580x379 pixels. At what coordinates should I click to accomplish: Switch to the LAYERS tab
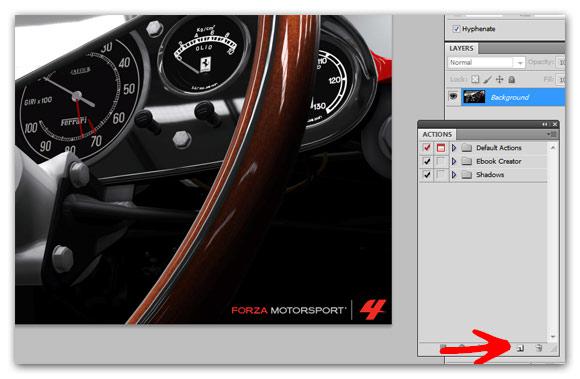coord(461,48)
